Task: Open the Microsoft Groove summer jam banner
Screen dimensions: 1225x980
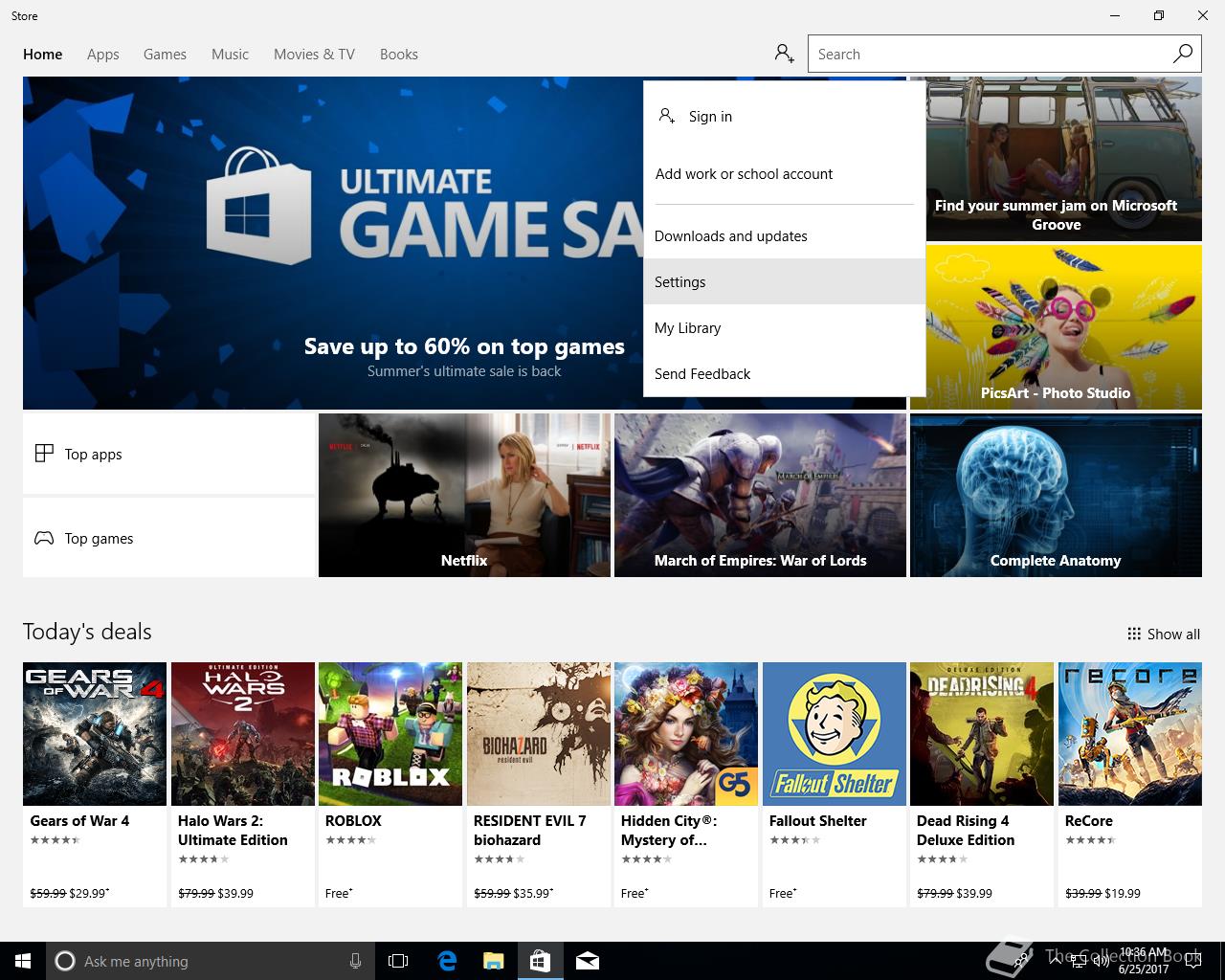Action: [1063, 159]
